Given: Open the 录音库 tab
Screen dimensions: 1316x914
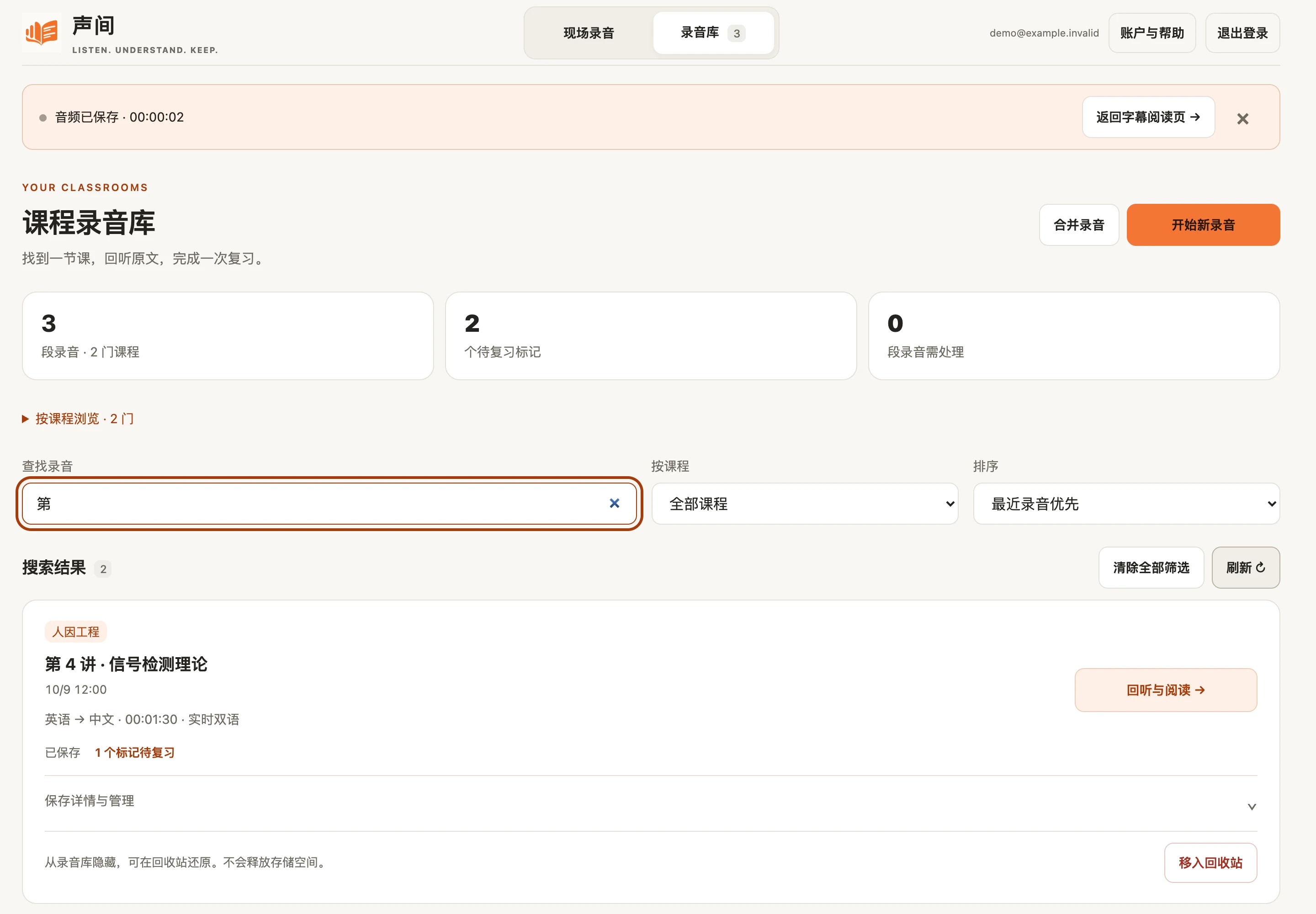Looking at the screenshot, I should (713, 33).
